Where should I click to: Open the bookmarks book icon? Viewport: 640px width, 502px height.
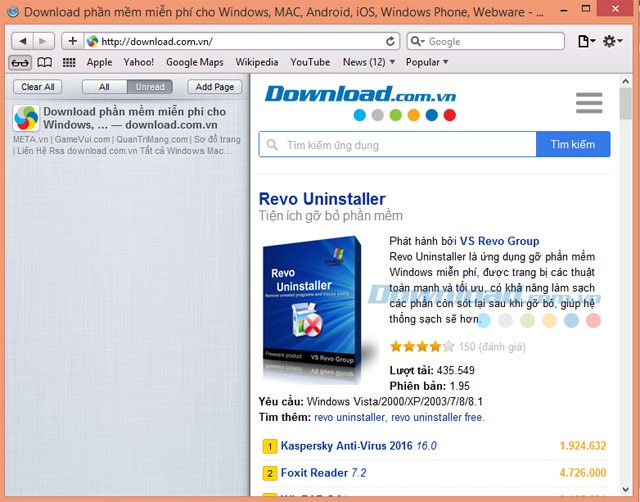44,62
